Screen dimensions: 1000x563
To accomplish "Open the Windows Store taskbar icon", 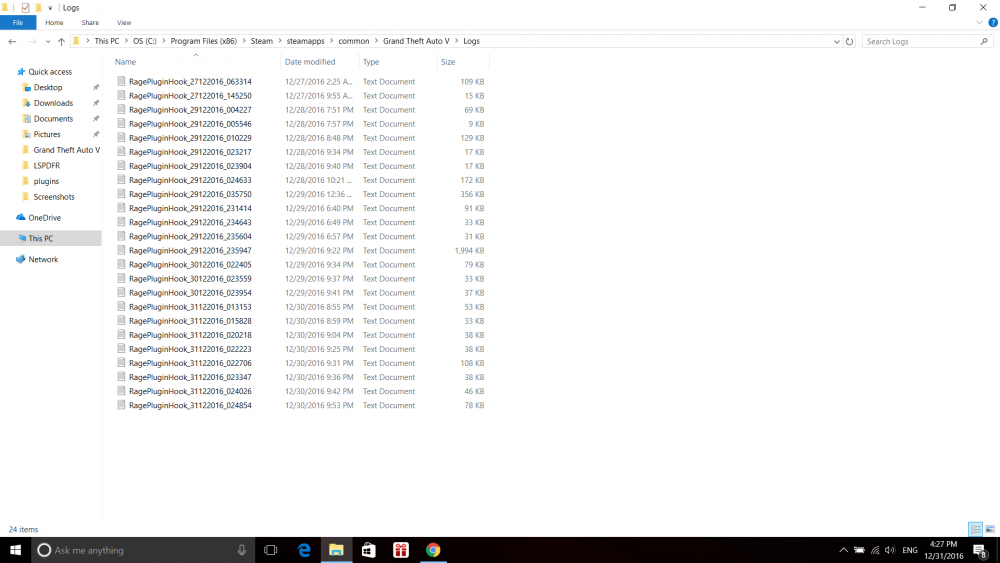I will click(x=369, y=550).
